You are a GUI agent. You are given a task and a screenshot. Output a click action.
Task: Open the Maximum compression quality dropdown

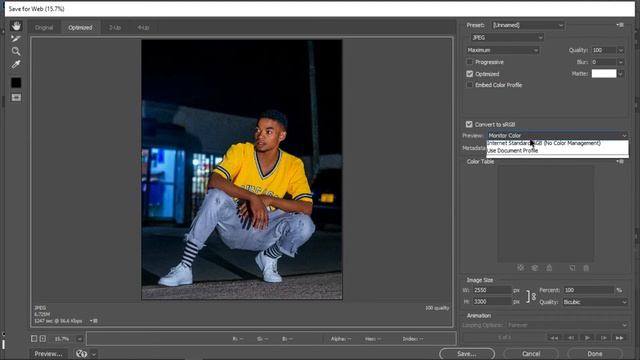click(x=502, y=50)
